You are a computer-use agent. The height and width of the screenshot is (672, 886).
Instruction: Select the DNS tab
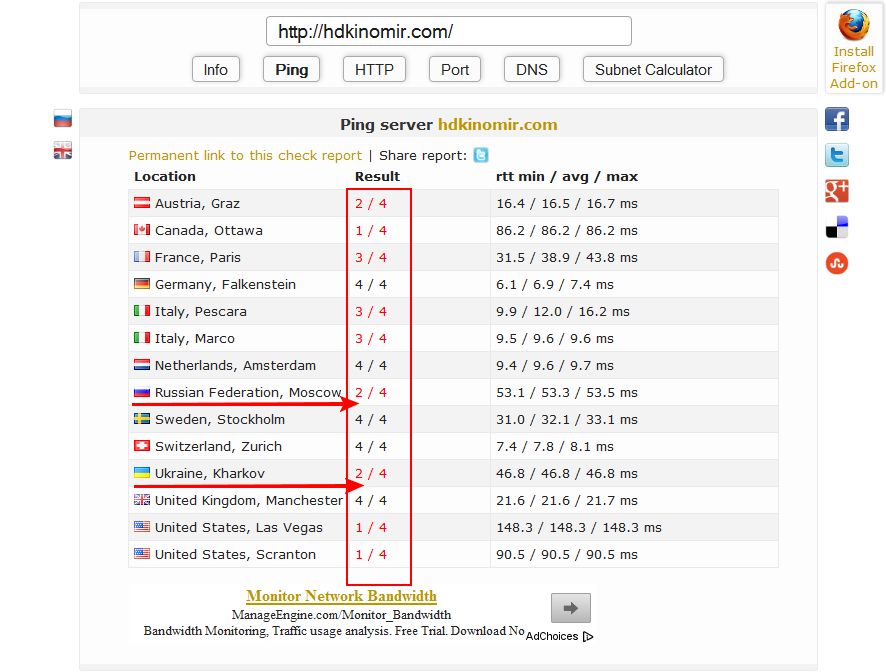click(532, 70)
